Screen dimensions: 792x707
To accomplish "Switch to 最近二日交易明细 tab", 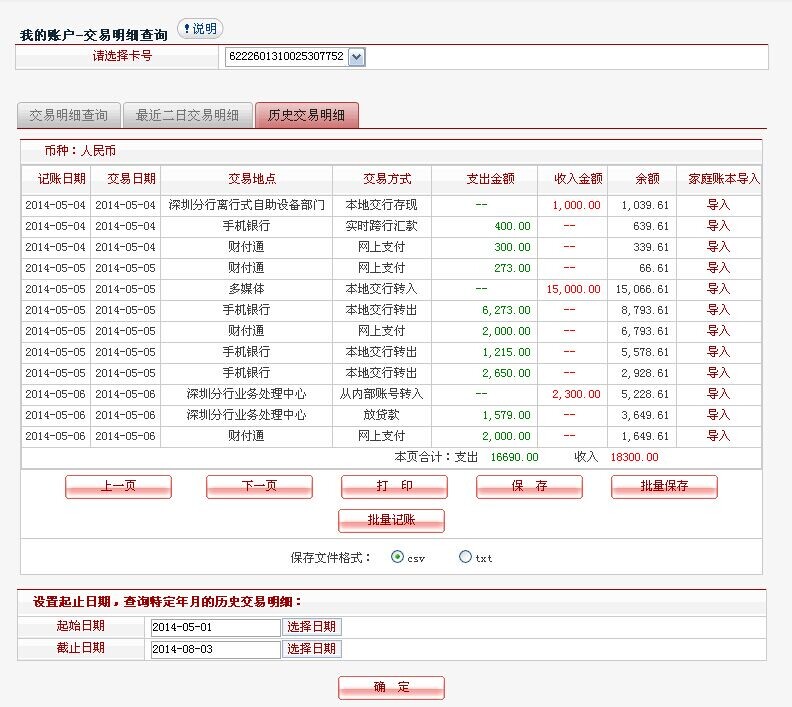I will pyautogui.click(x=187, y=115).
